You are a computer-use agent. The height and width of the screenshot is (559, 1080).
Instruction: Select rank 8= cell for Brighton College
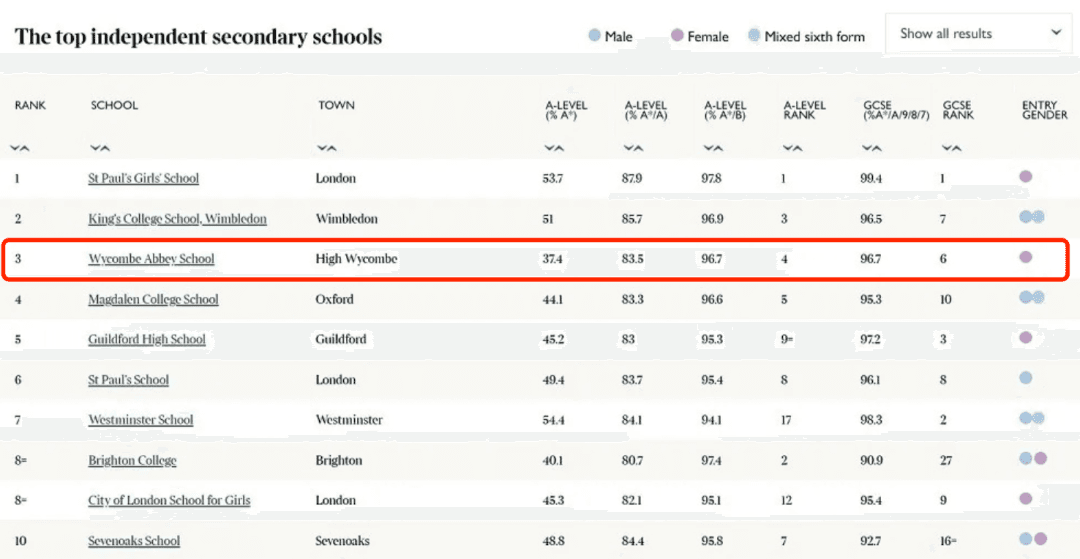(x=21, y=461)
